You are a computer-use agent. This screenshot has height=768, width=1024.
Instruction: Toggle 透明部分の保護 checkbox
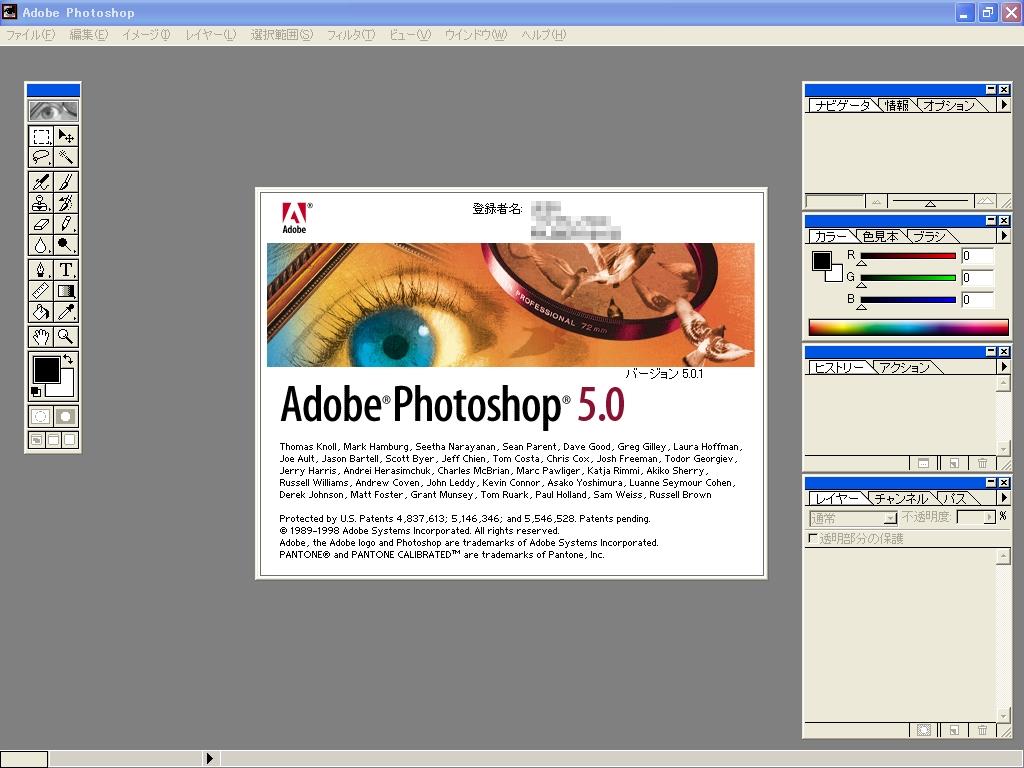coord(813,538)
